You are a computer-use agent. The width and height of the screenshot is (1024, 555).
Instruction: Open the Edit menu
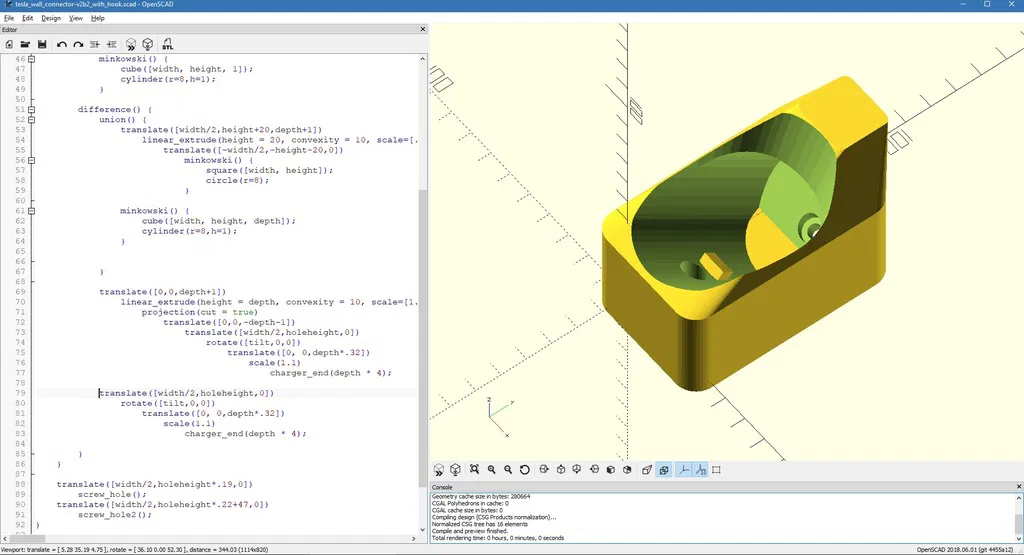click(x=27, y=18)
